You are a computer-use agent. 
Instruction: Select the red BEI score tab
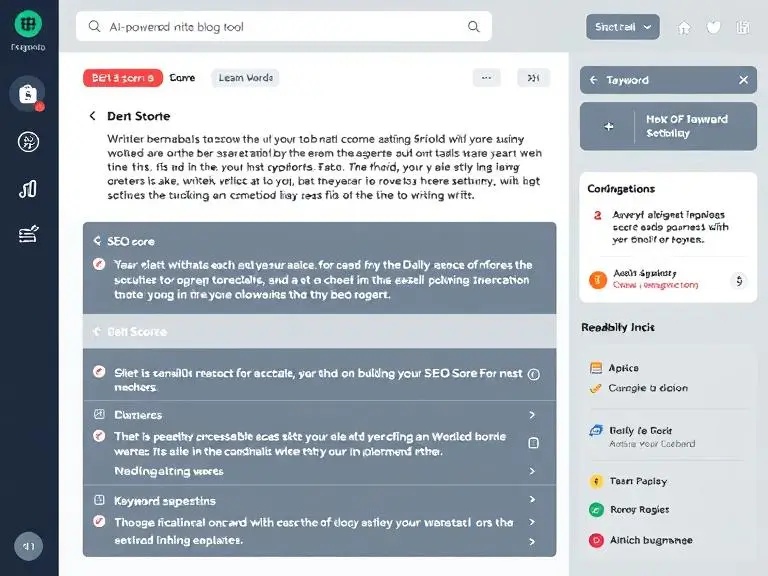click(123, 78)
